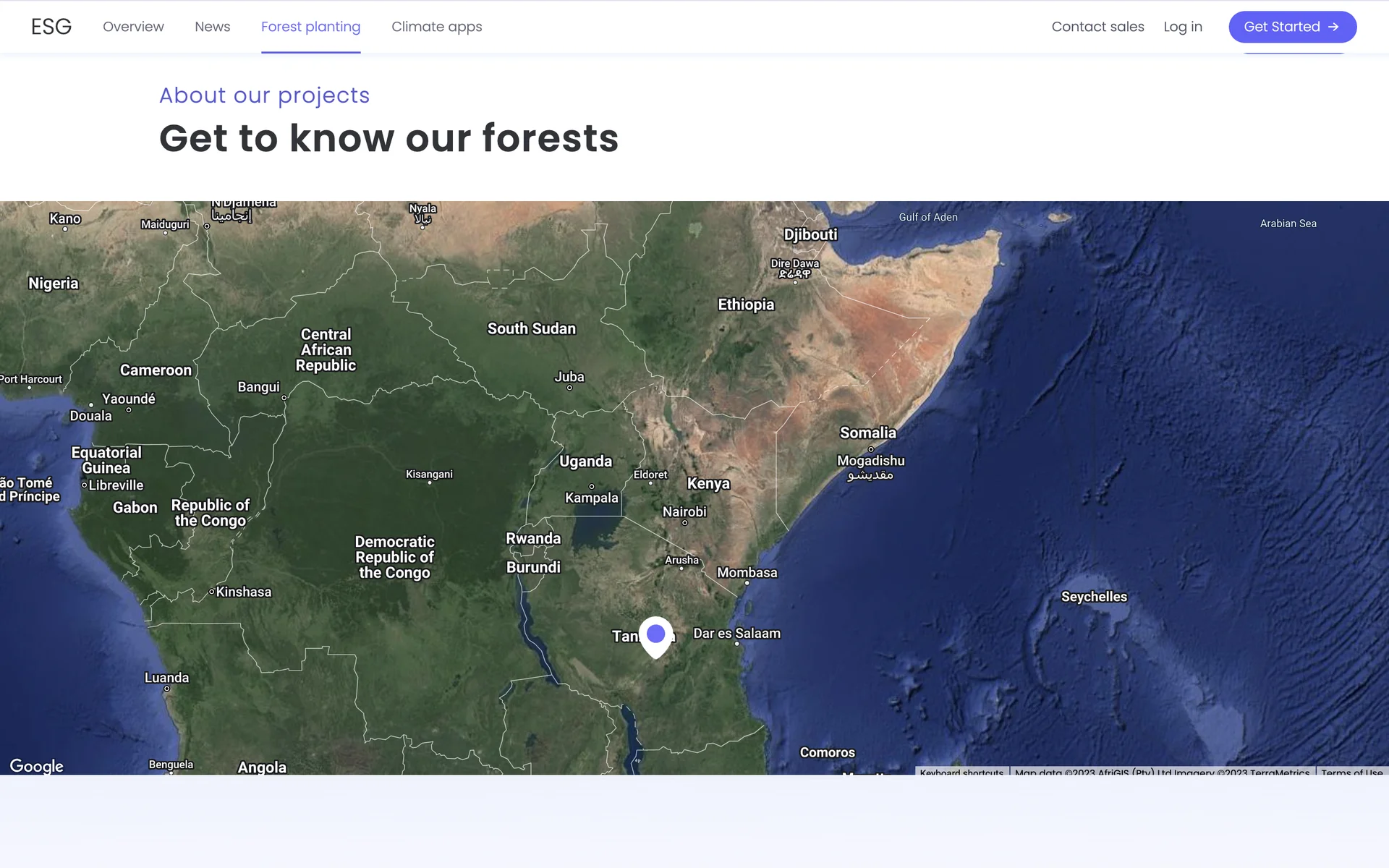1389x868 pixels.
Task: Click the About our projects heading
Action: pyautogui.click(x=264, y=95)
